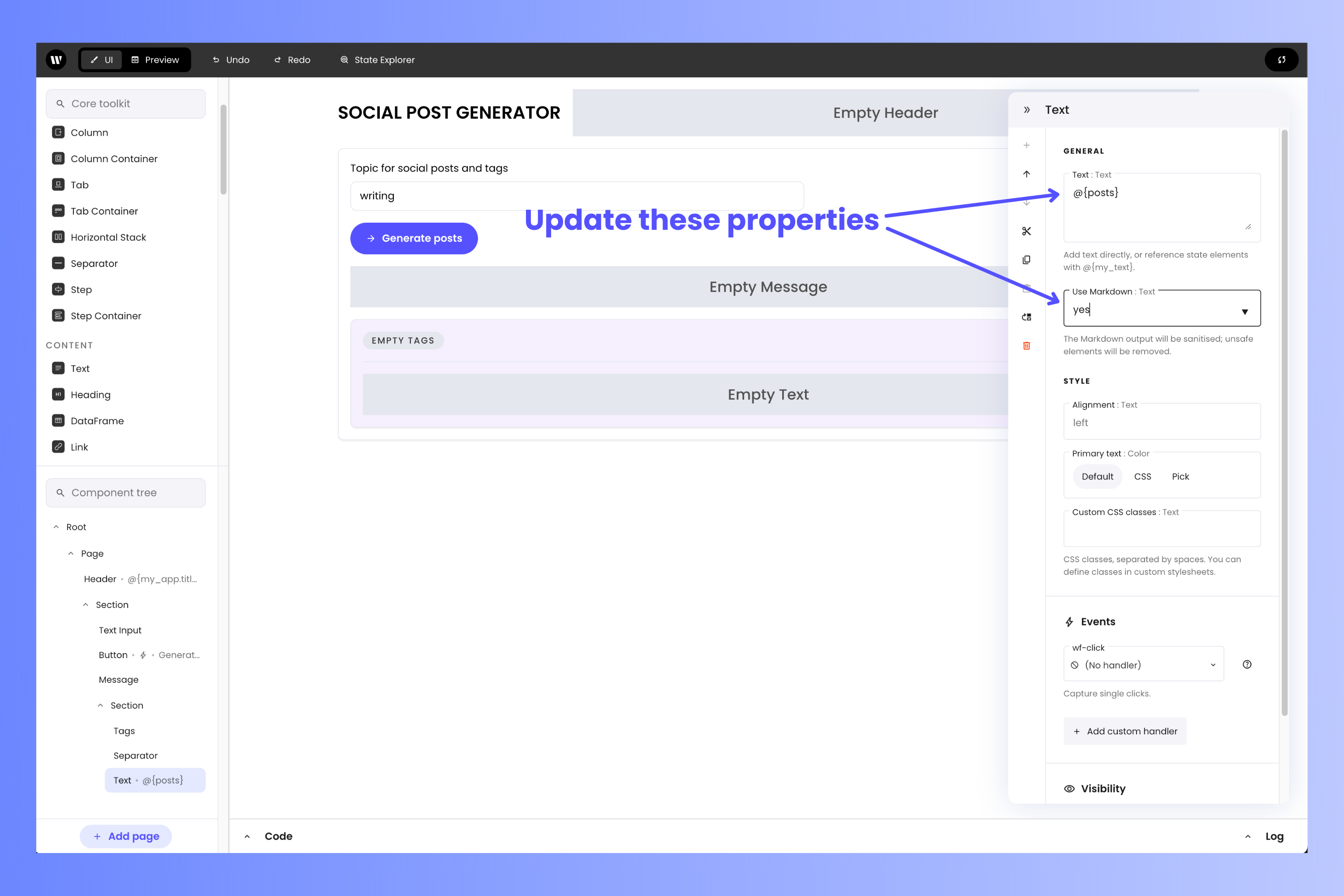Image resolution: width=1344 pixels, height=896 pixels.
Task: Click the Undo icon in the toolbar
Action: pos(230,60)
